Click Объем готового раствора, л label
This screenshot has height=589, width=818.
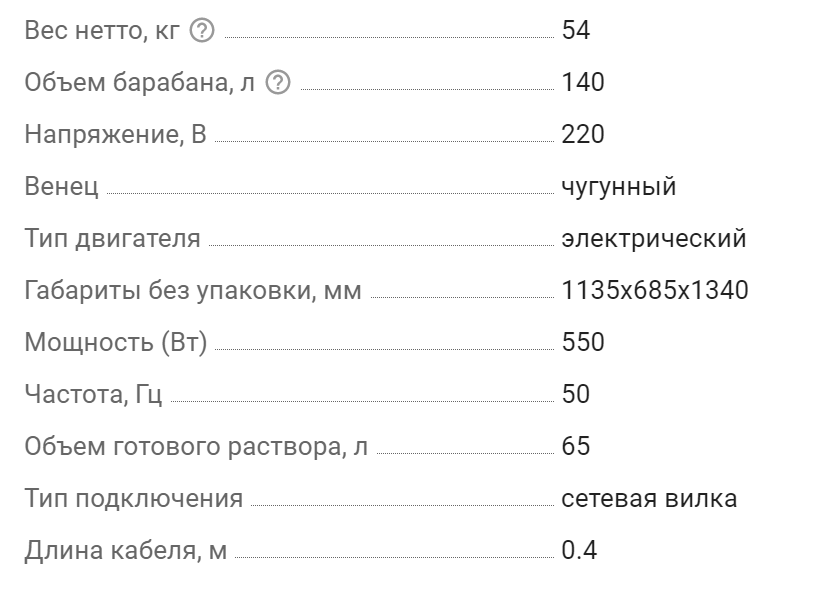point(196,447)
